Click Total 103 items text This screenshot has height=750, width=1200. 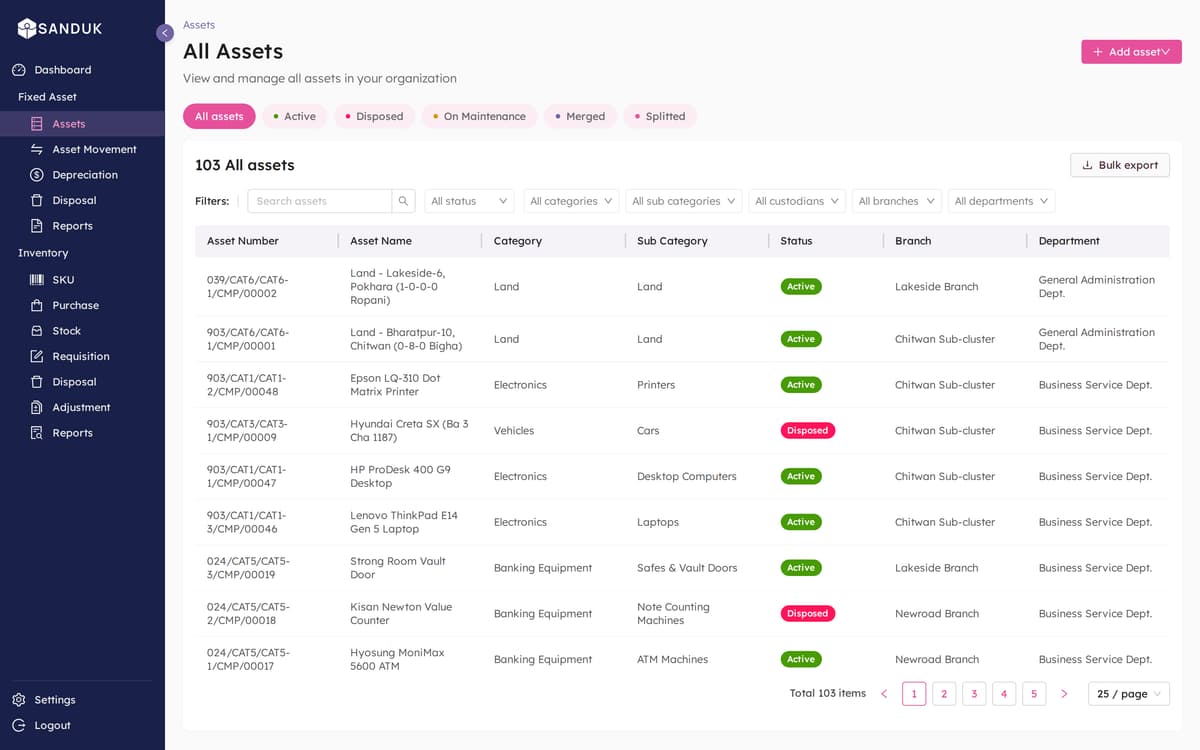[x=828, y=694]
